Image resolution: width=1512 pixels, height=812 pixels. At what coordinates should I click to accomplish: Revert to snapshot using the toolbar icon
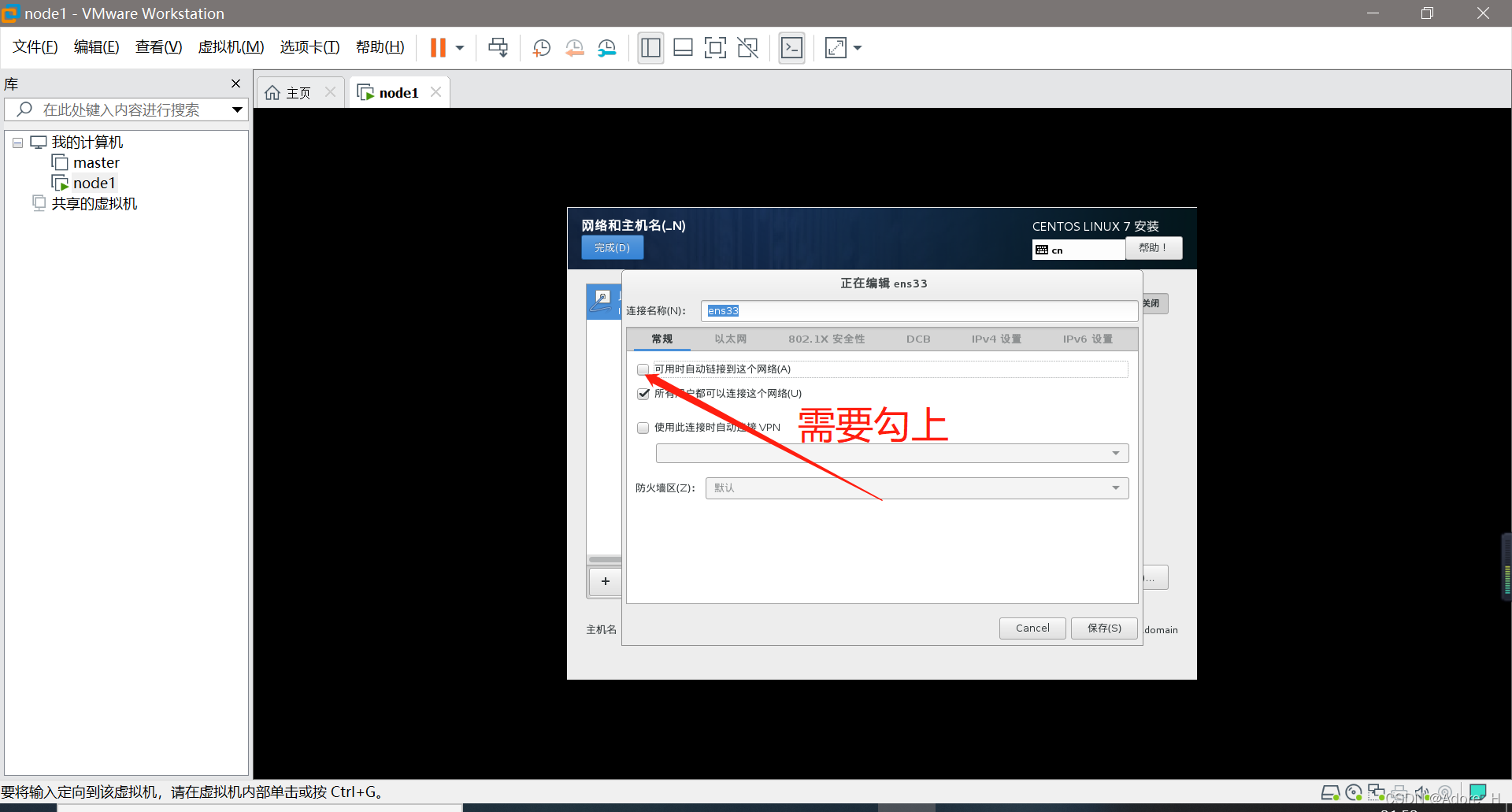(x=574, y=48)
